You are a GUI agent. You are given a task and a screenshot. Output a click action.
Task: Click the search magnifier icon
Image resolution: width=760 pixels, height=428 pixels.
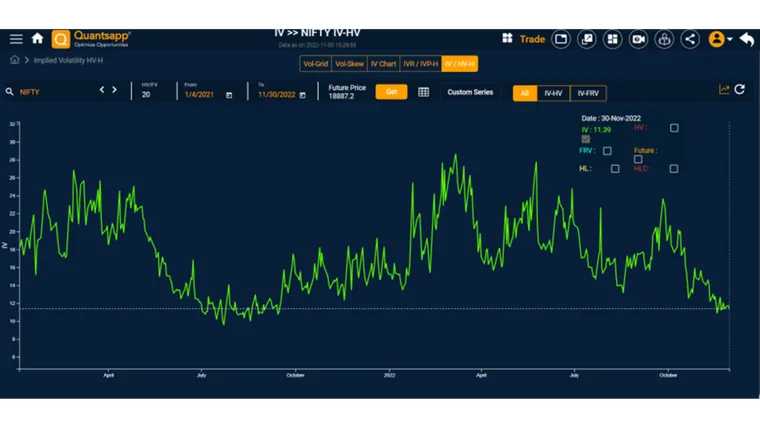coord(9,92)
